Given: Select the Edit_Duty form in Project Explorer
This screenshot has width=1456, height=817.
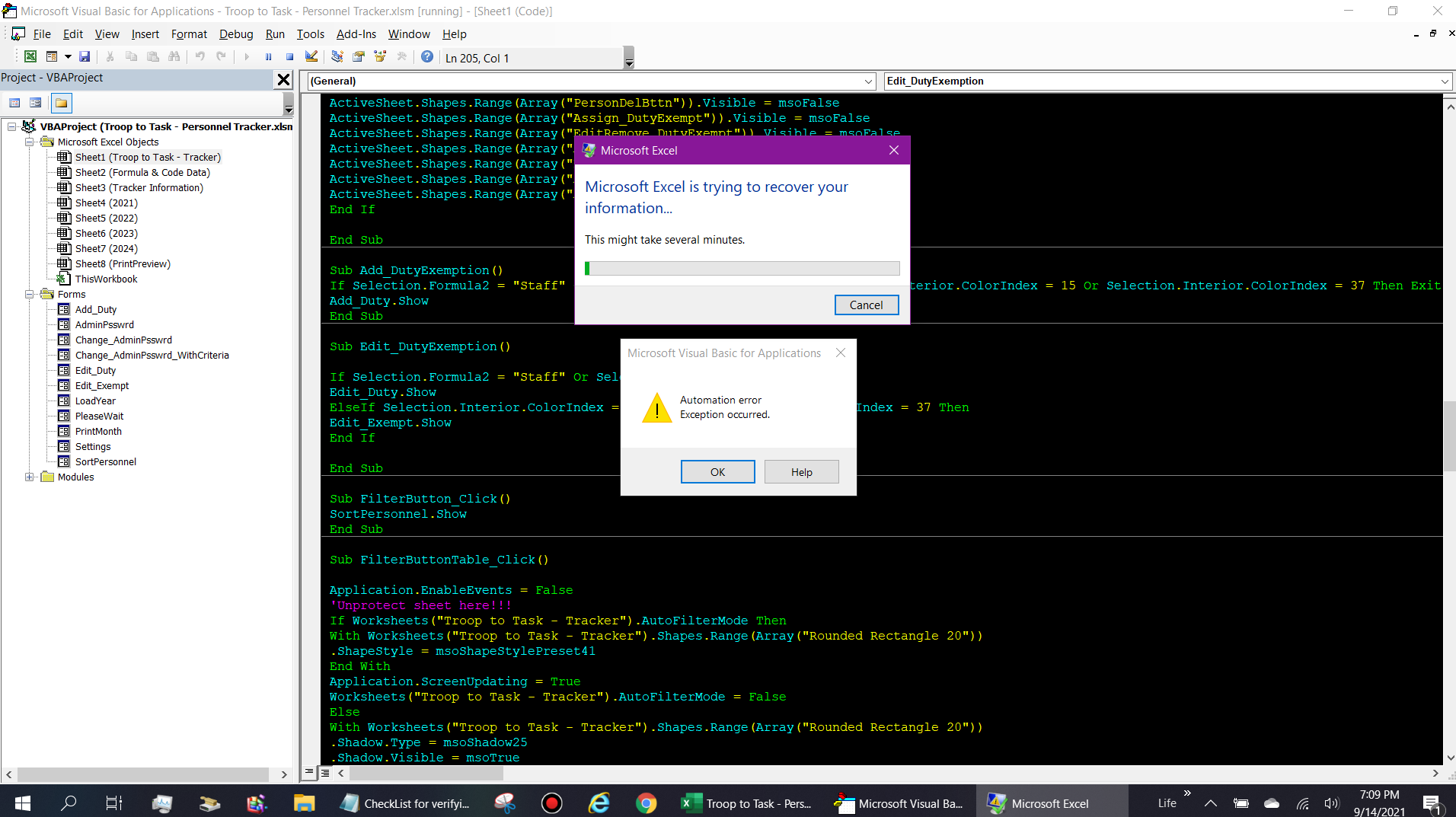Looking at the screenshot, I should pos(94,370).
